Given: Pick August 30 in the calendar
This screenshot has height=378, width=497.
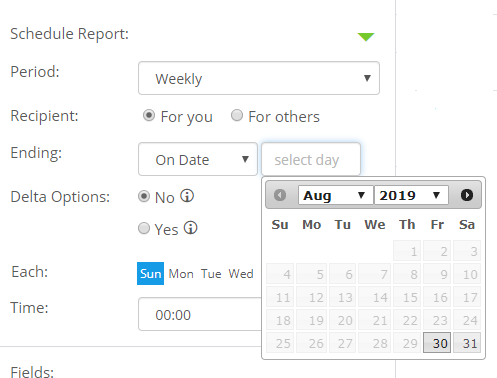Looking at the screenshot, I should click(437, 342).
